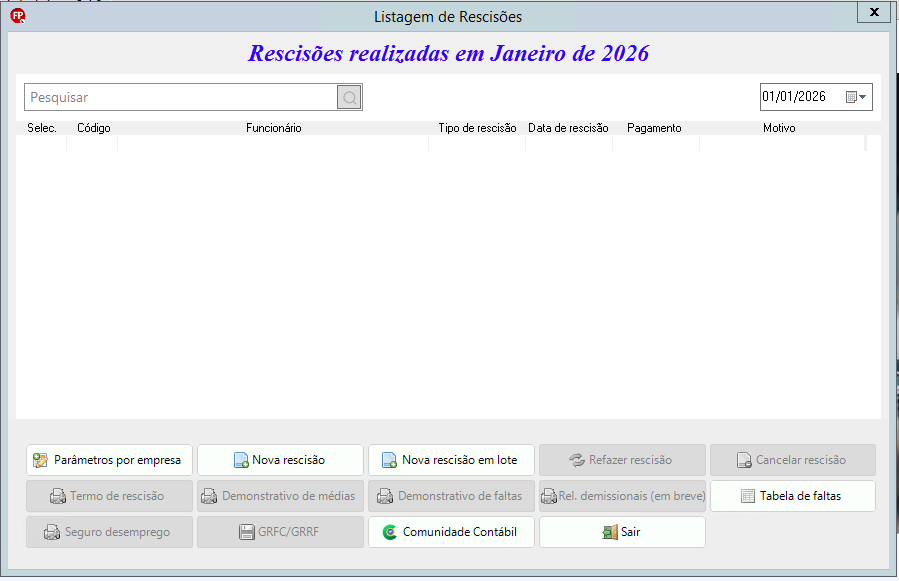Image resolution: width=899 pixels, height=581 pixels.
Task: Click Refazer rescisão button
Action: (x=622, y=460)
